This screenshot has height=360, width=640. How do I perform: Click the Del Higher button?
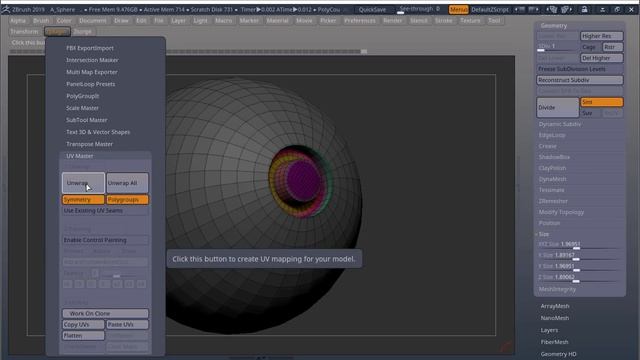[x=602, y=58]
